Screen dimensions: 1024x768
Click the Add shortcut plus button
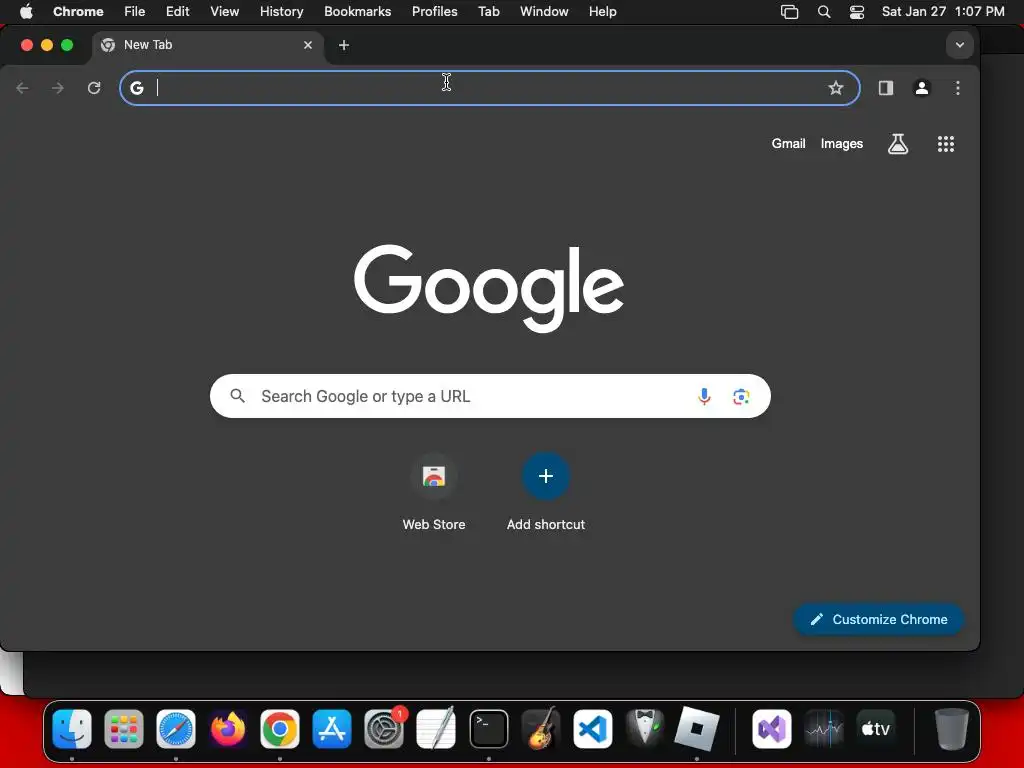tap(546, 476)
